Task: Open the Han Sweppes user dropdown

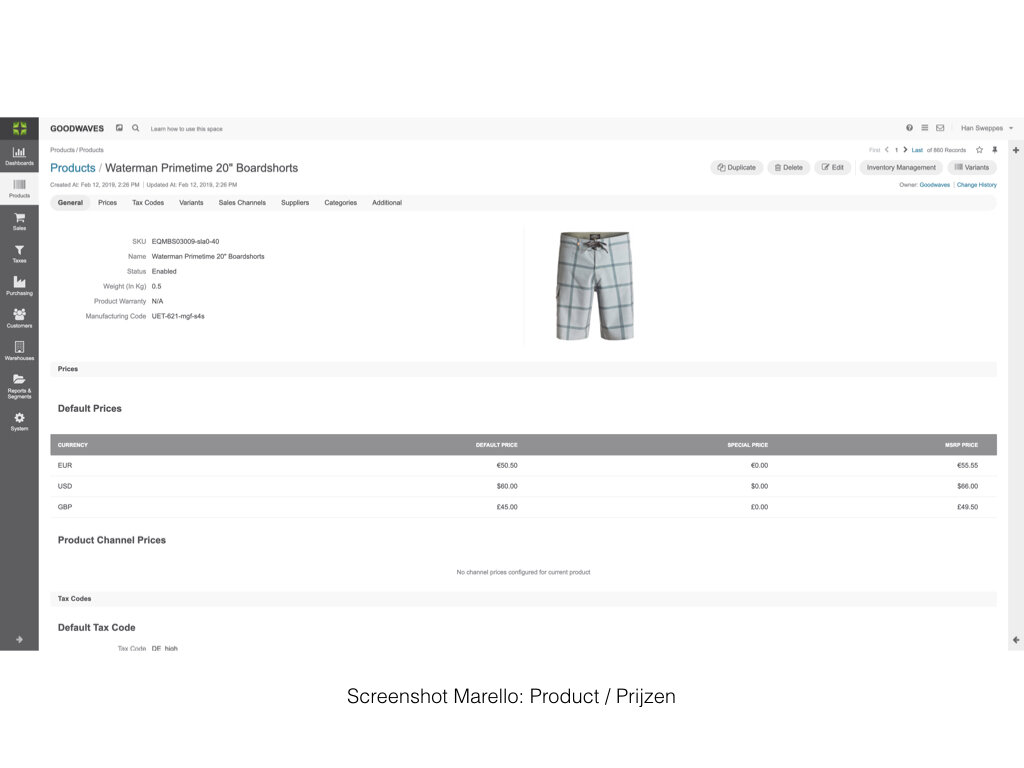Action: (986, 128)
